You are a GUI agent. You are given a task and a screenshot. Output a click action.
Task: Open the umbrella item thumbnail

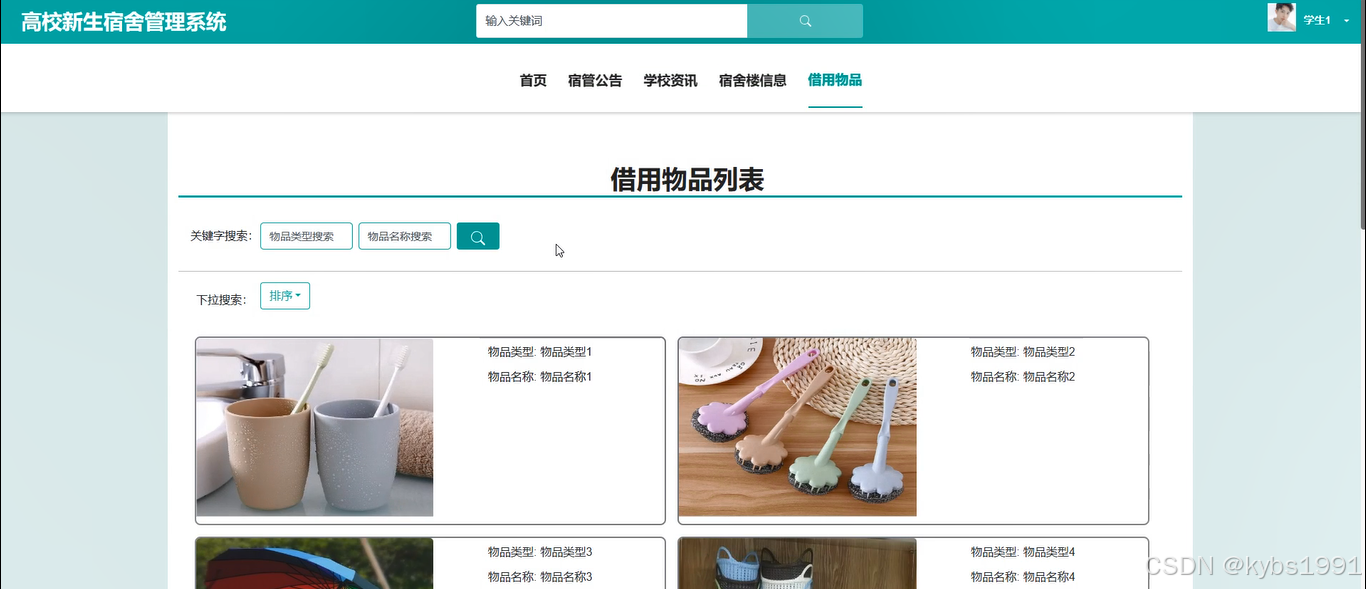[x=315, y=563]
